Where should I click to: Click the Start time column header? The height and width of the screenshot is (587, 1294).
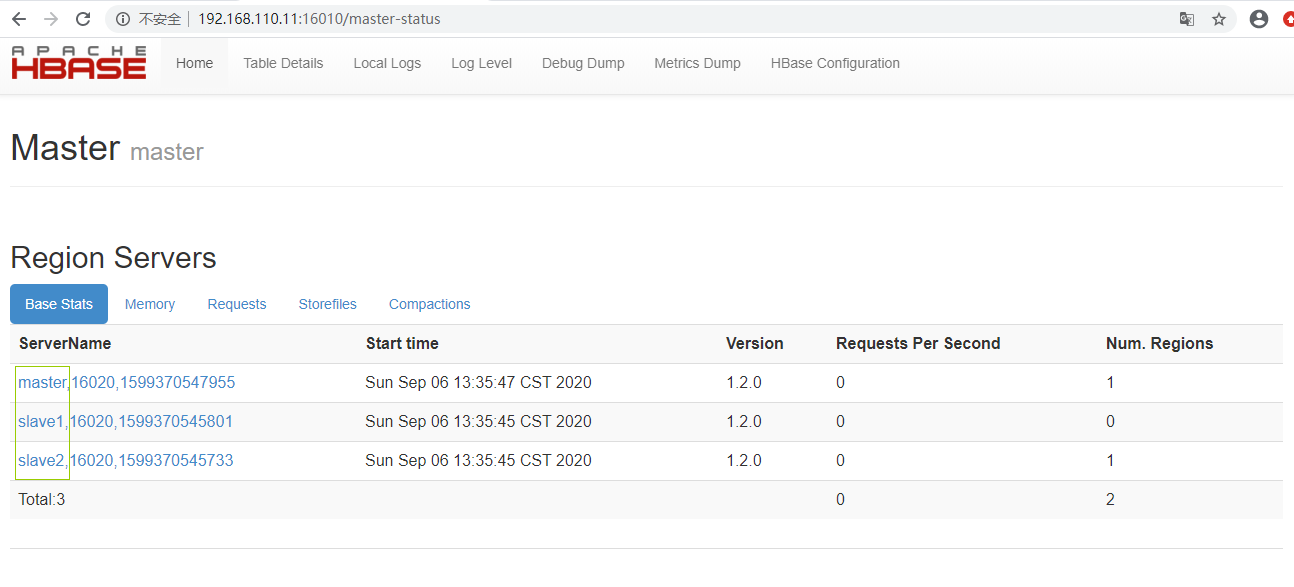click(x=402, y=343)
